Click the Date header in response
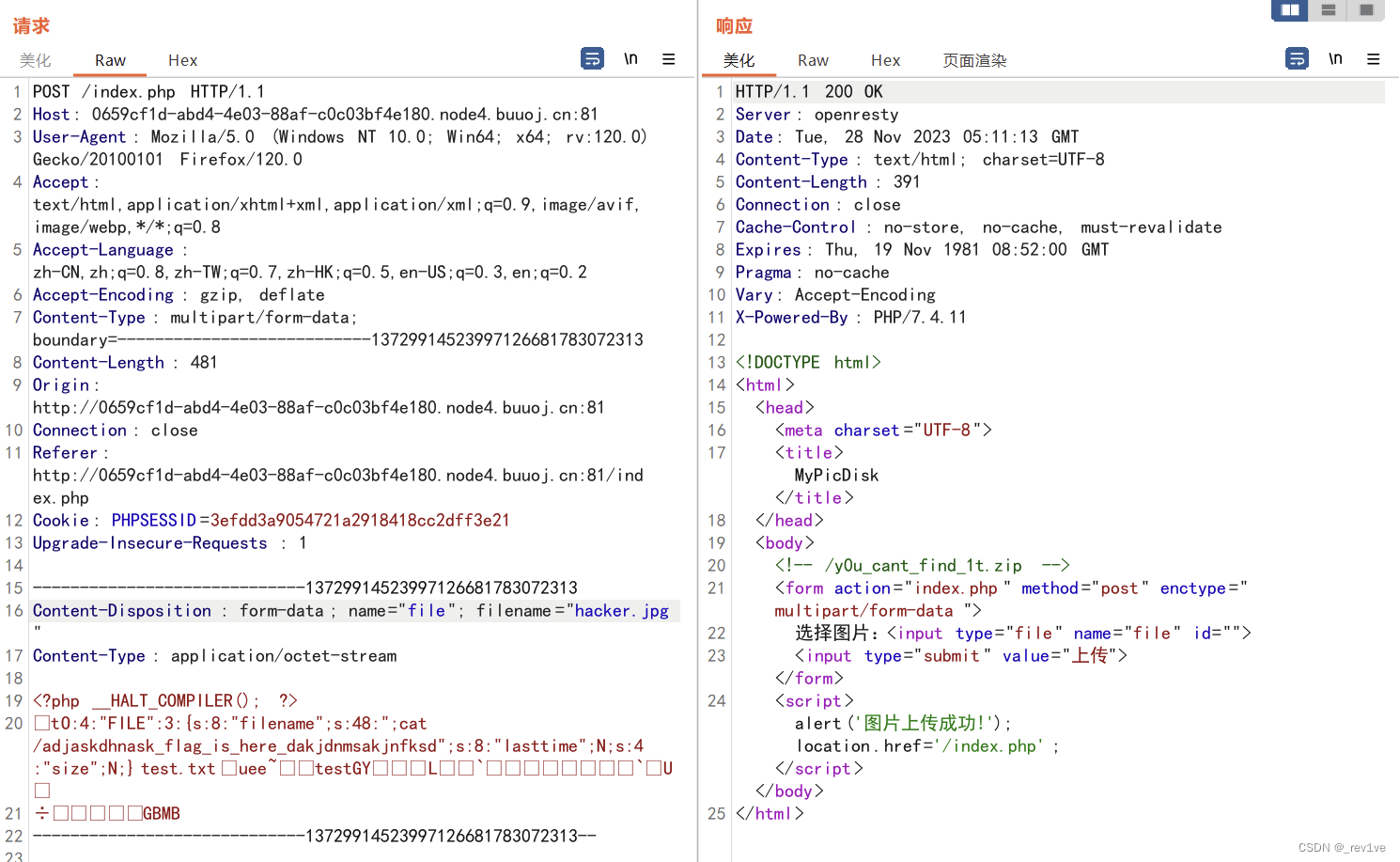This screenshot has height=862, width=1400. (907, 136)
